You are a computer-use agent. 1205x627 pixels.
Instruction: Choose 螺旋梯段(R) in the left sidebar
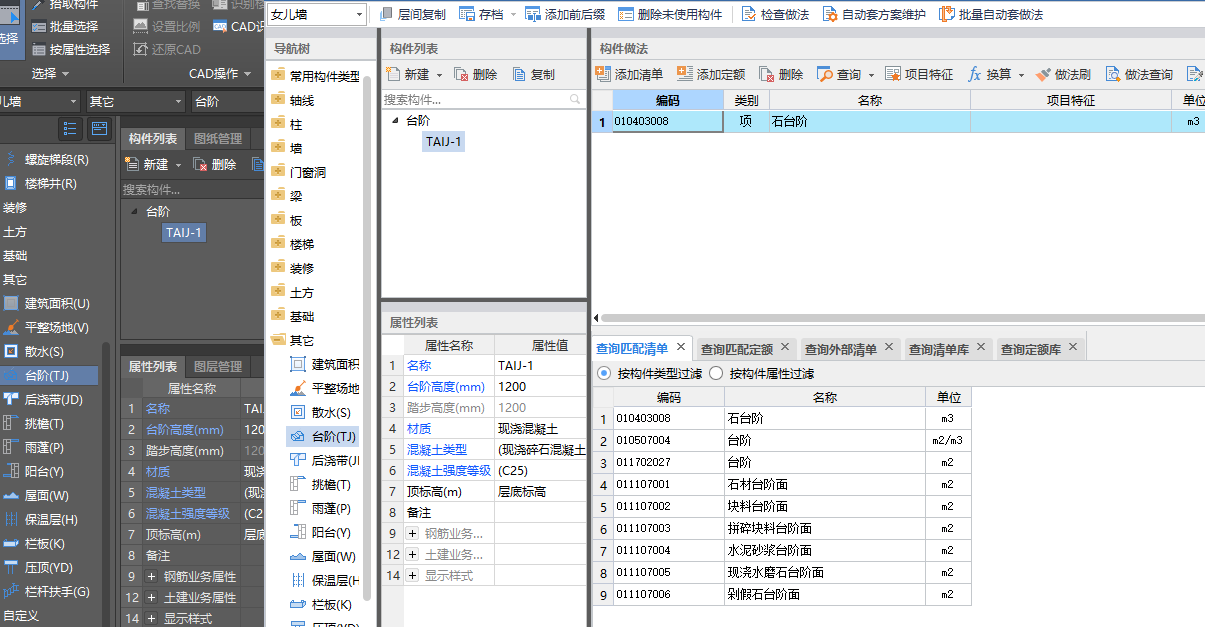(46, 159)
